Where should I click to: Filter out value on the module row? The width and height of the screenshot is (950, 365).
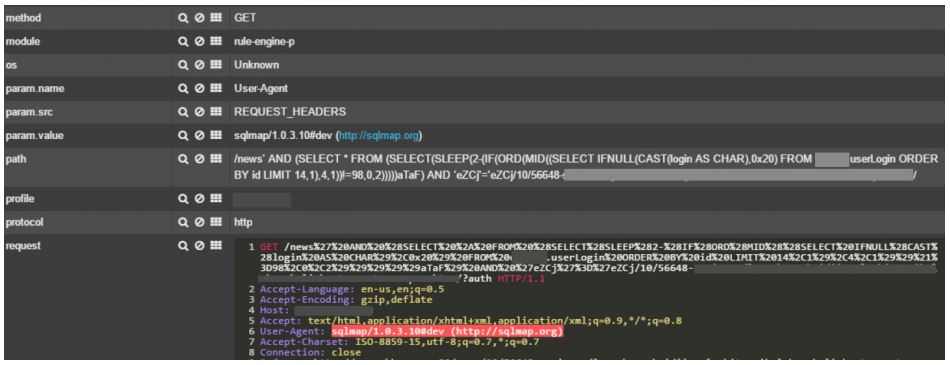coord(199,42)
